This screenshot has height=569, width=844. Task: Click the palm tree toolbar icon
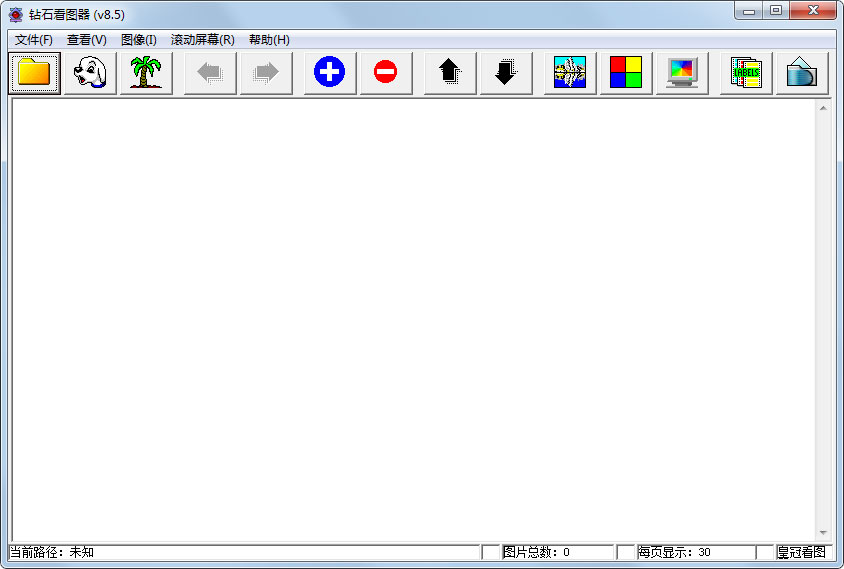146,73
